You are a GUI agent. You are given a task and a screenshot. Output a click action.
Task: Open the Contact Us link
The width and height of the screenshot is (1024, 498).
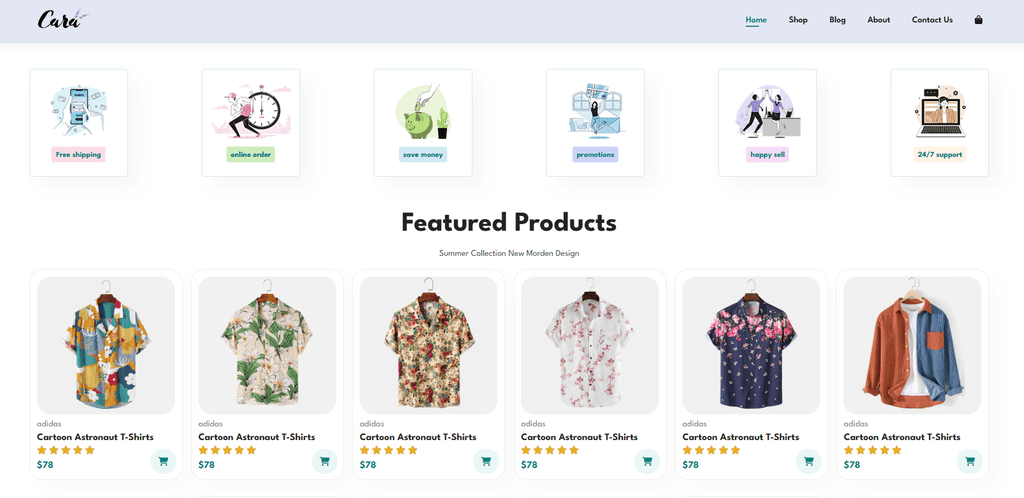(932, 20)
